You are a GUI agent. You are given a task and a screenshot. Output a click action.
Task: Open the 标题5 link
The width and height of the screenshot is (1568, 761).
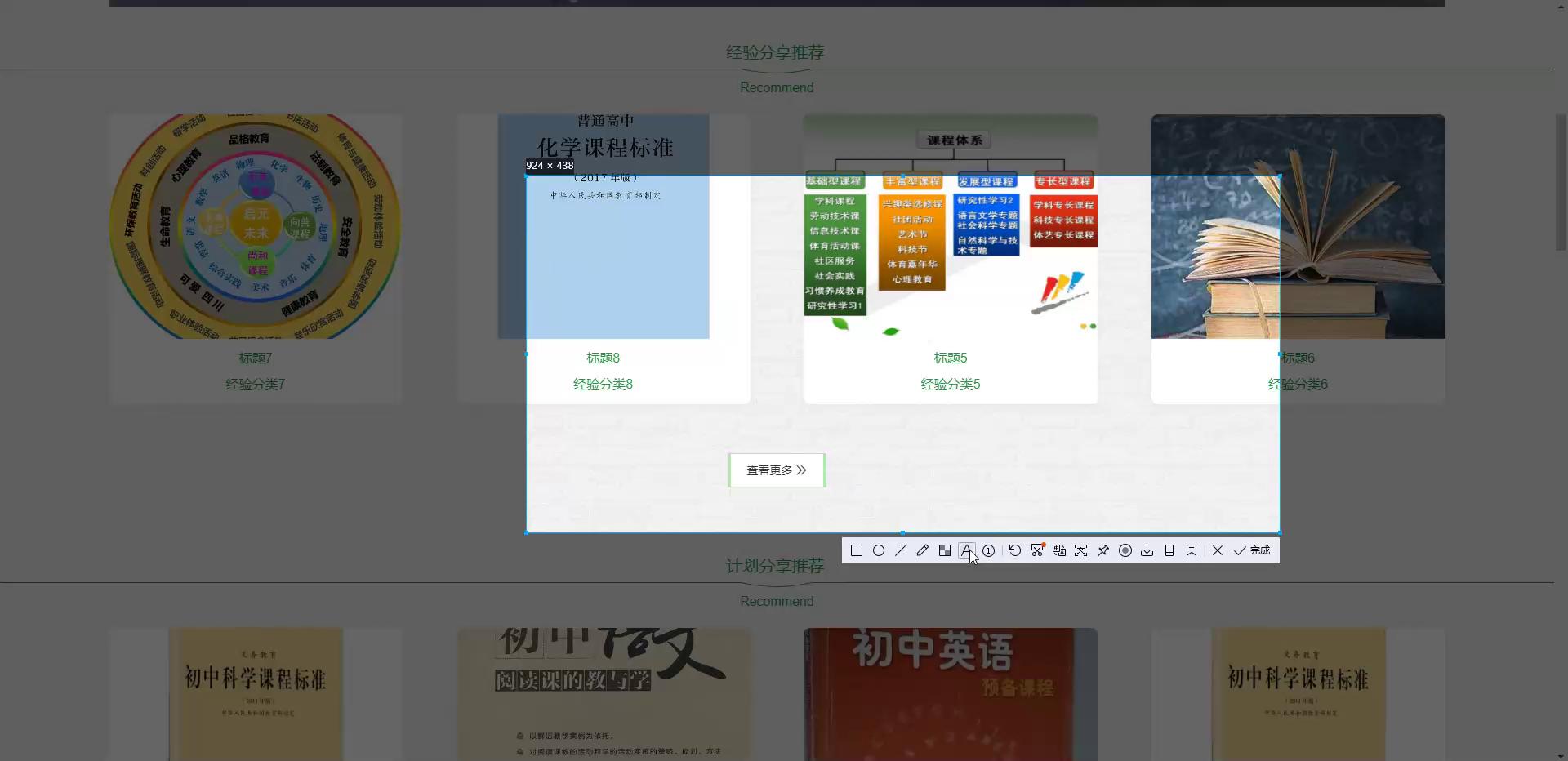(951, 358)
